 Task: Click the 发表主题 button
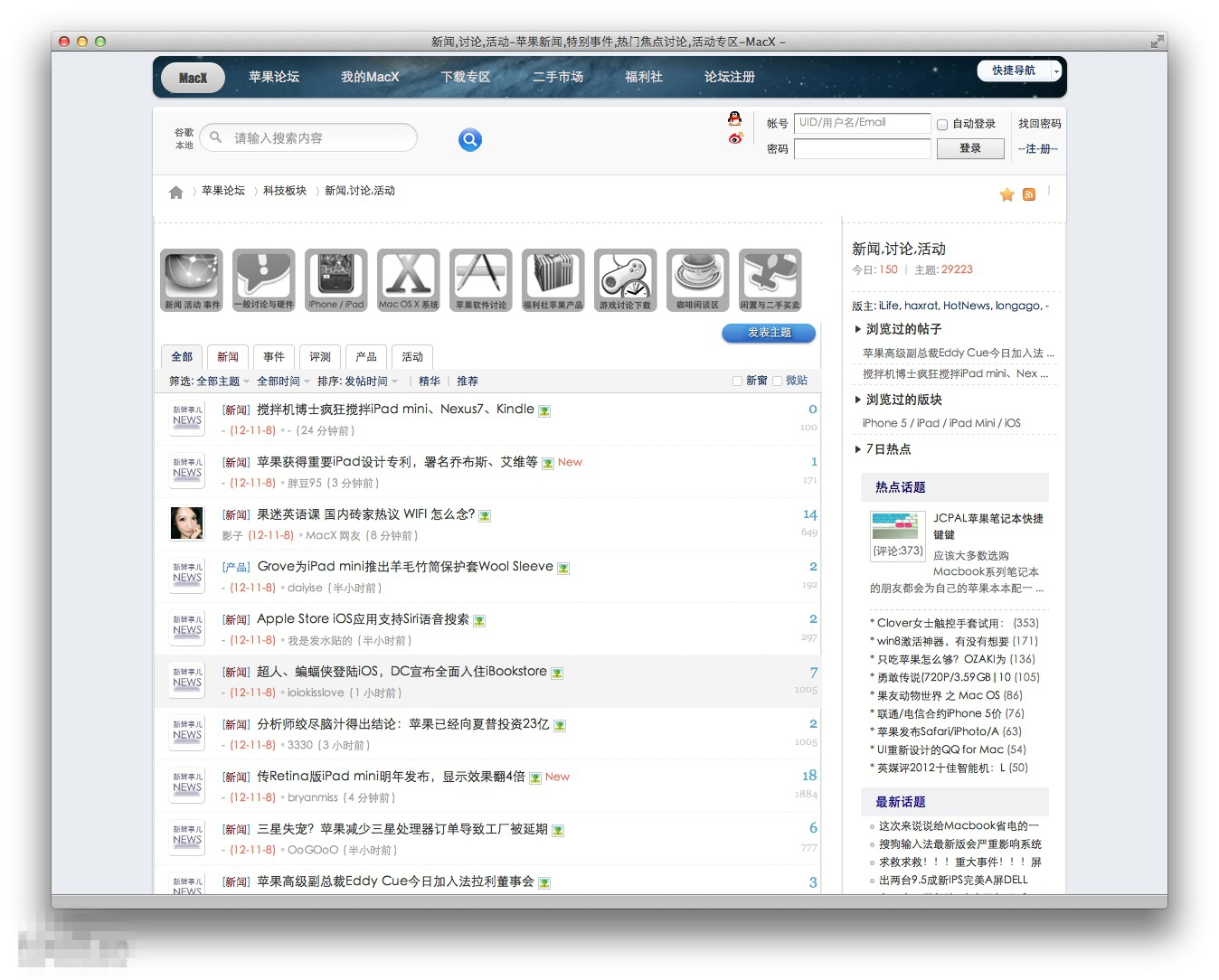[x=769, y=333]
